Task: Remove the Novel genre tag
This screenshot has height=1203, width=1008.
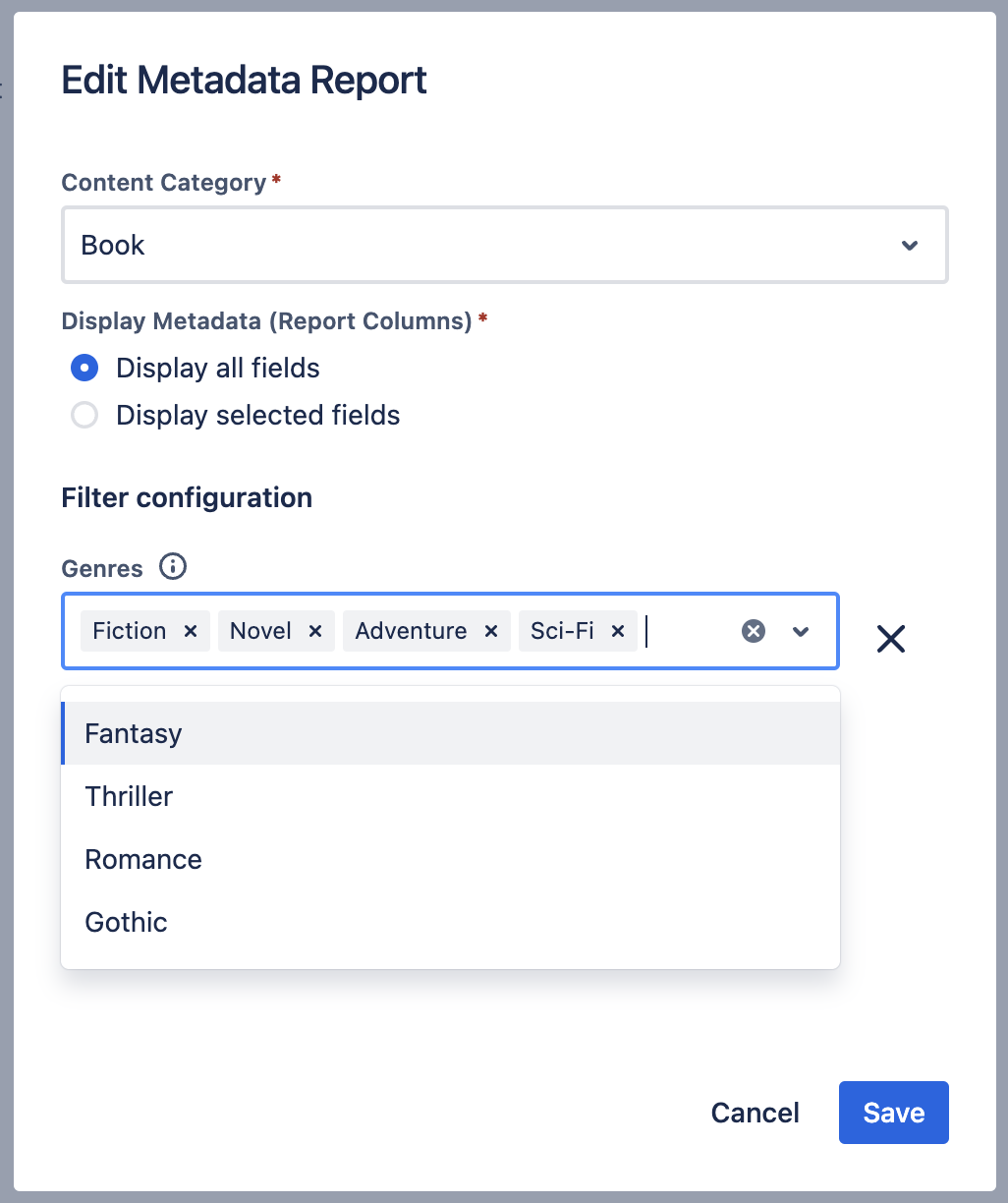Action: [x=315, y=631]
